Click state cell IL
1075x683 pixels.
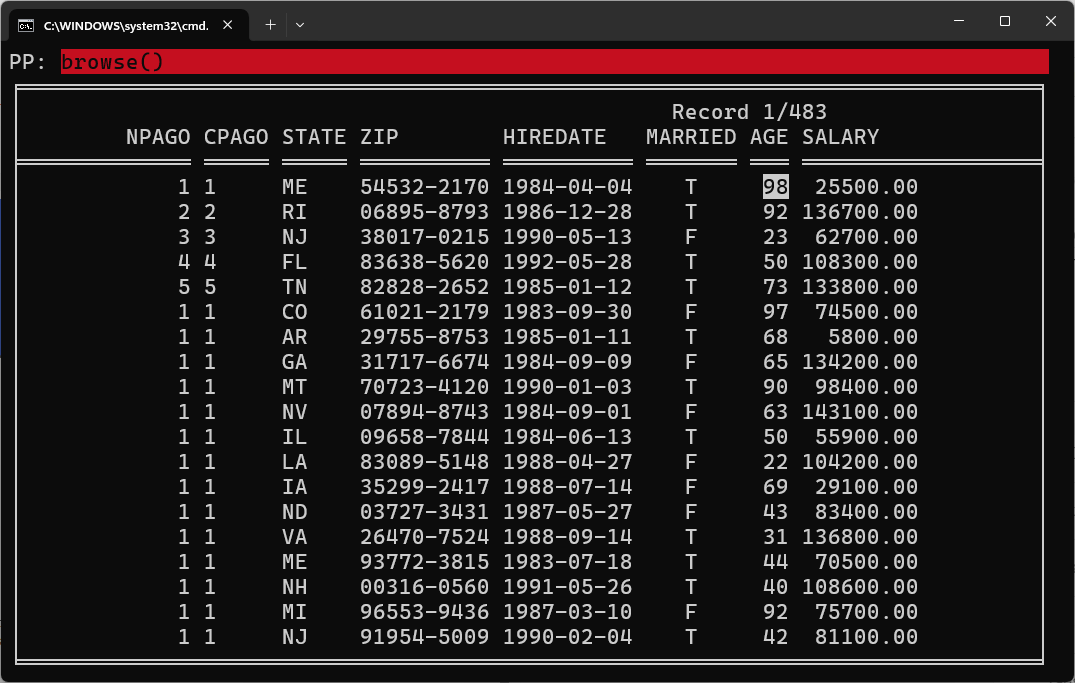[294, 437]
